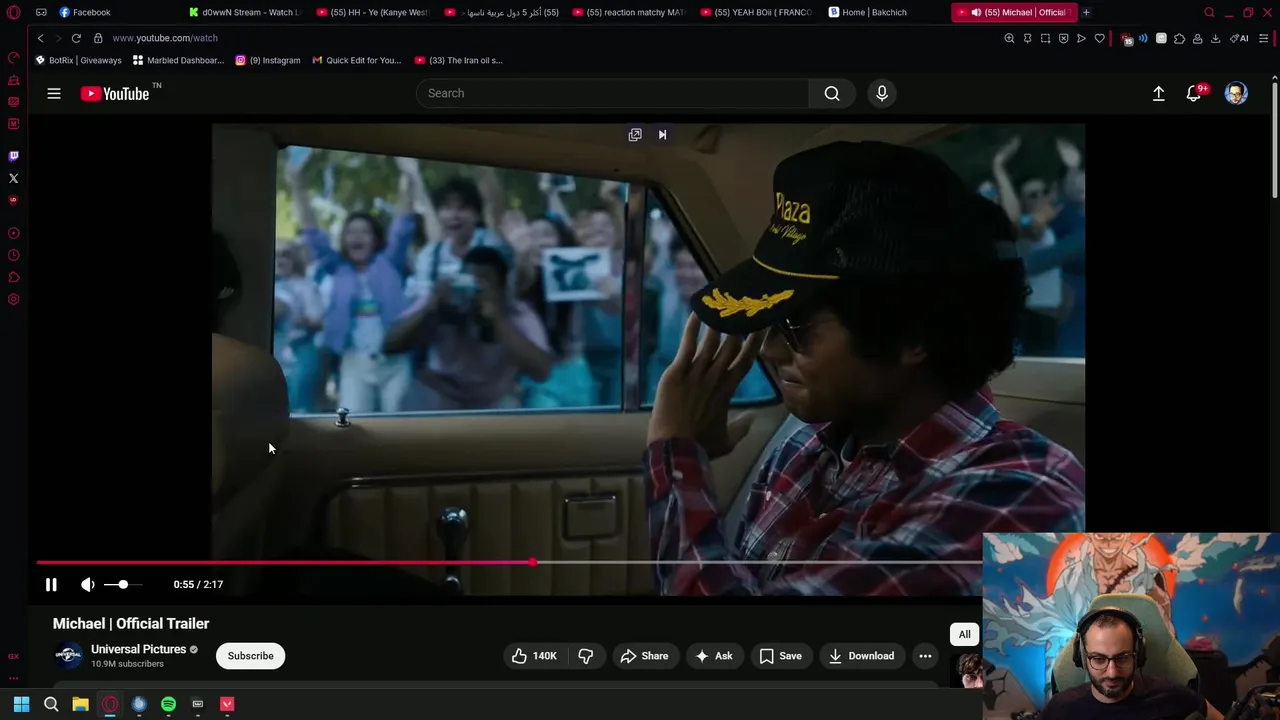The height and width of the screenshot is (720, 1280).
Task: Open the Share dialog
Action: (x=644, y=656)
